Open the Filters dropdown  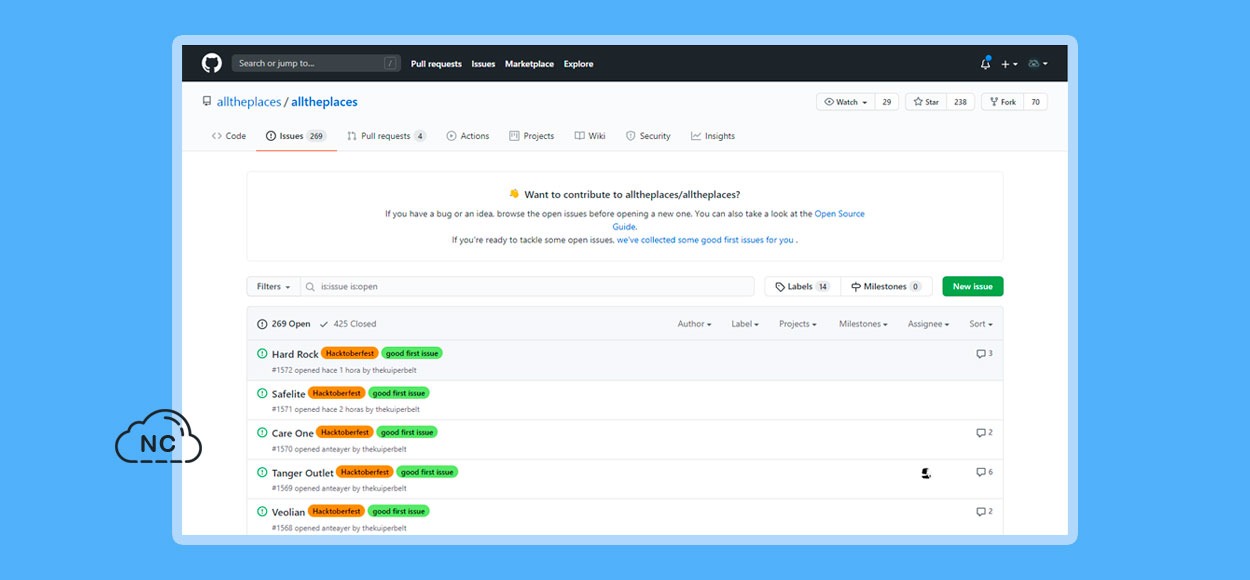[274, 287]
